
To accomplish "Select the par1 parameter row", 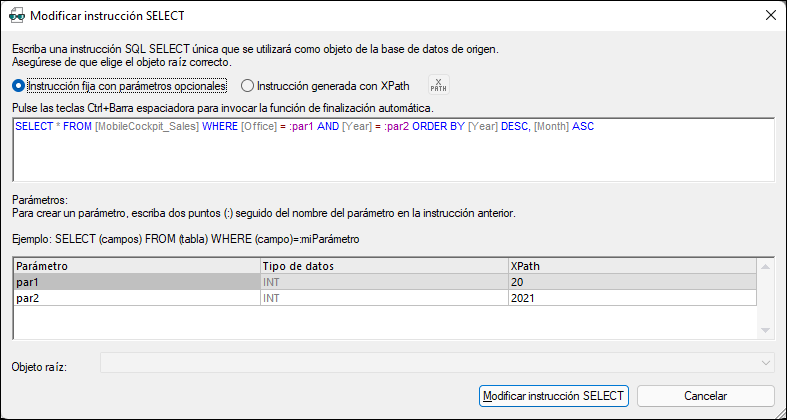I will pyautogui.click(x=135, y=283).
